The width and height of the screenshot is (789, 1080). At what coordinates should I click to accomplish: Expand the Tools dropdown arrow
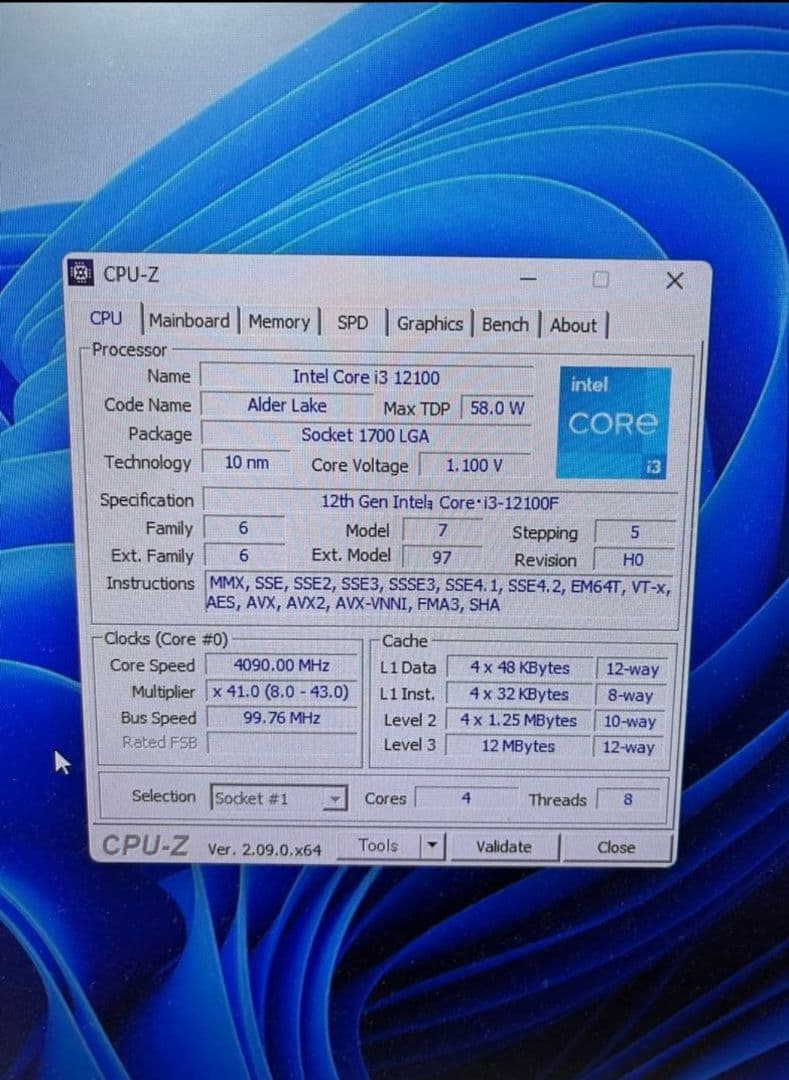pos(432,846)
